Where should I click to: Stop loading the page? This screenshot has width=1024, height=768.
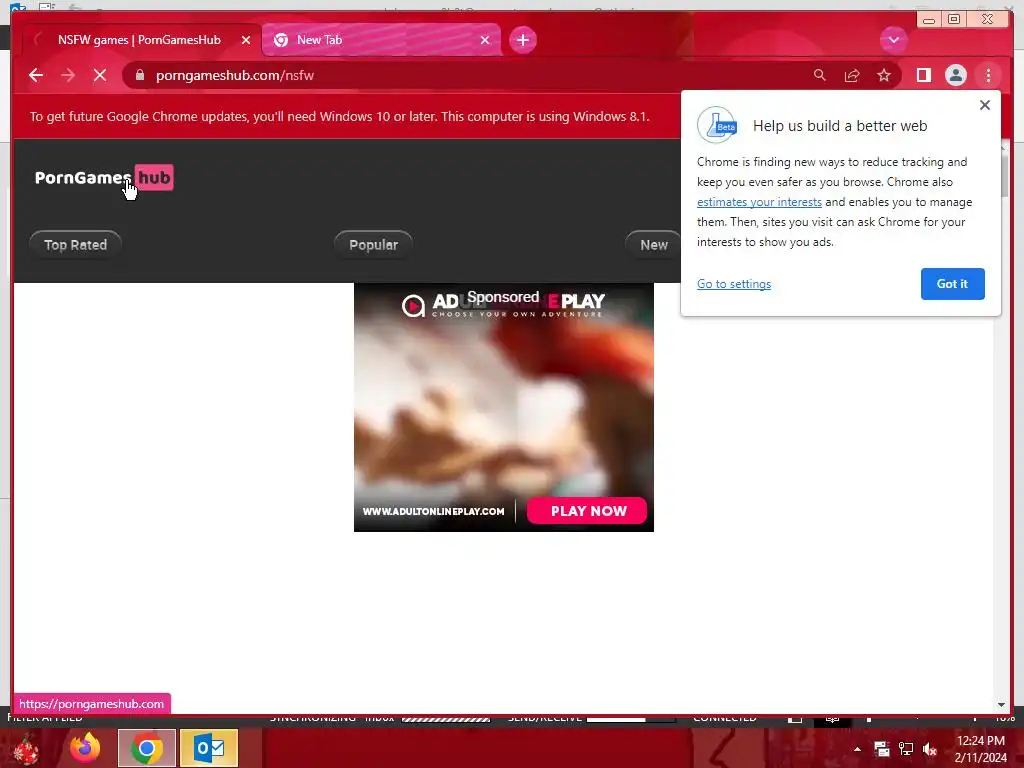click(100, 75)
